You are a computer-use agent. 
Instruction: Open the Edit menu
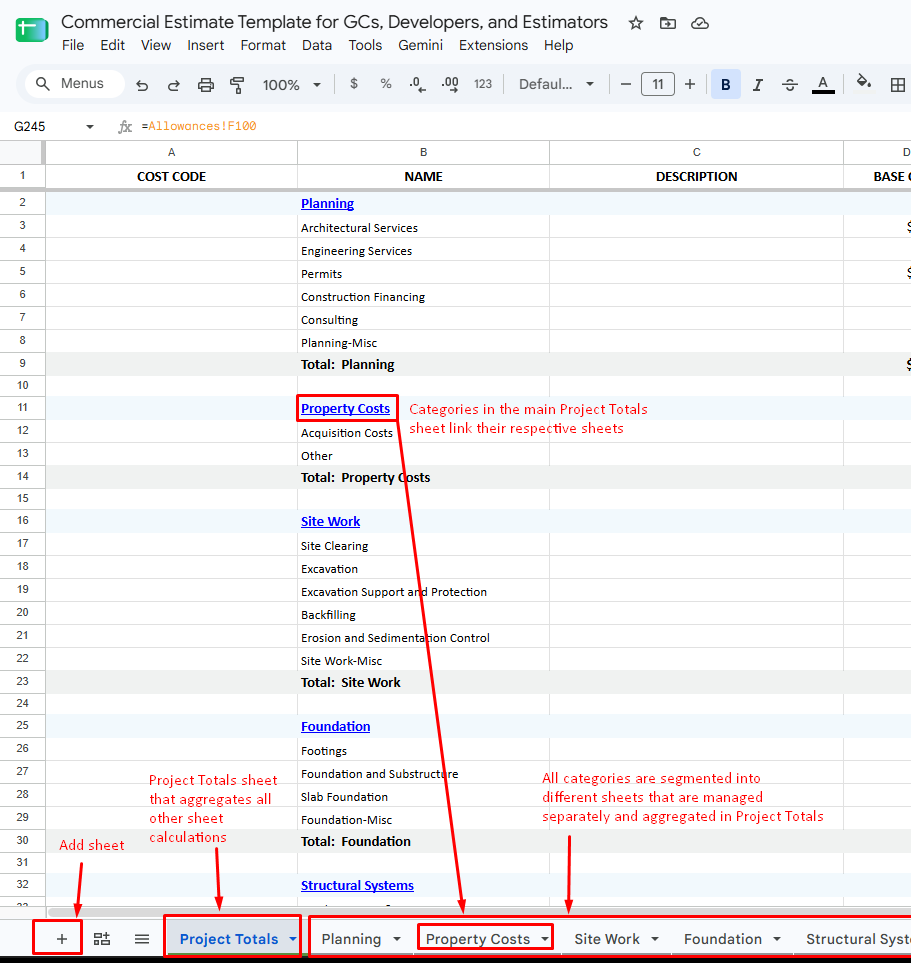point(112,45)
